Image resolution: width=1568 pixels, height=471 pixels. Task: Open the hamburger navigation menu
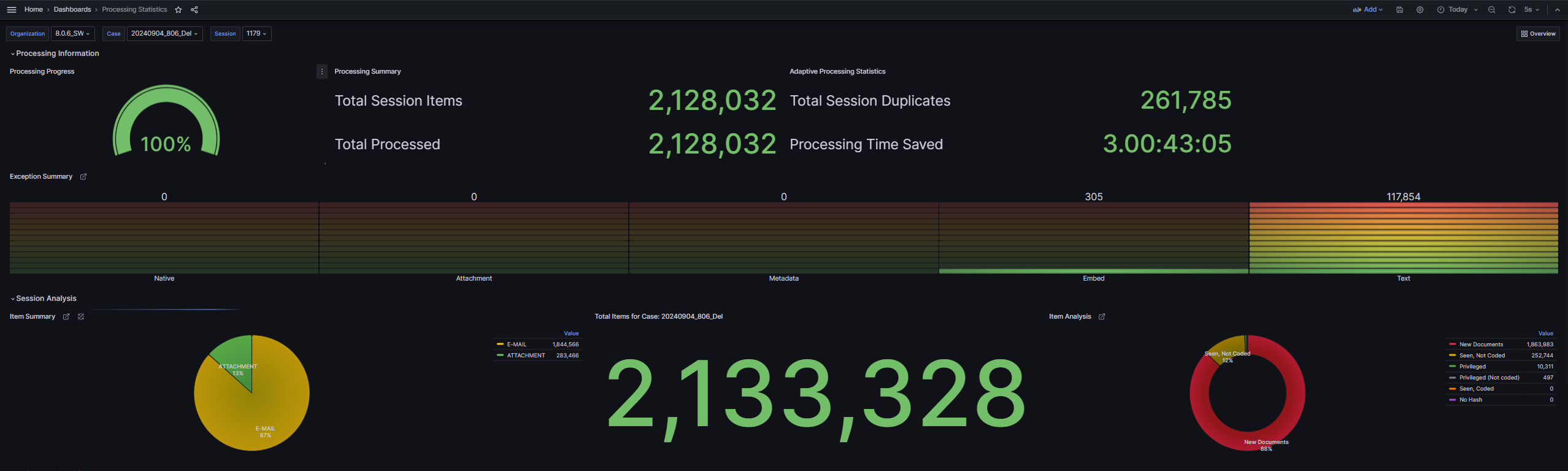[x=11, y=10]
